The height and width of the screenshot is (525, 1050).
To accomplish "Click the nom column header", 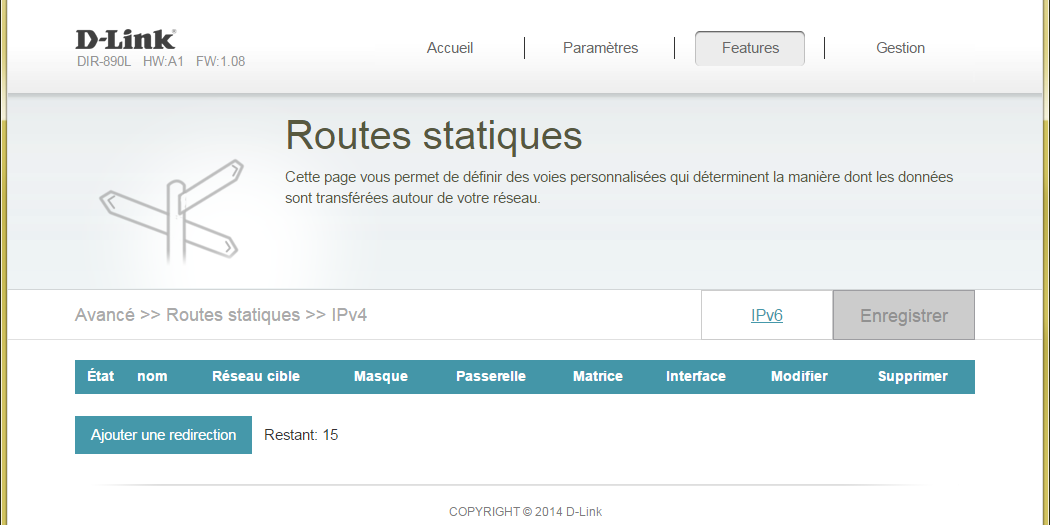I will pyautogui.click(x=152, y=377).
